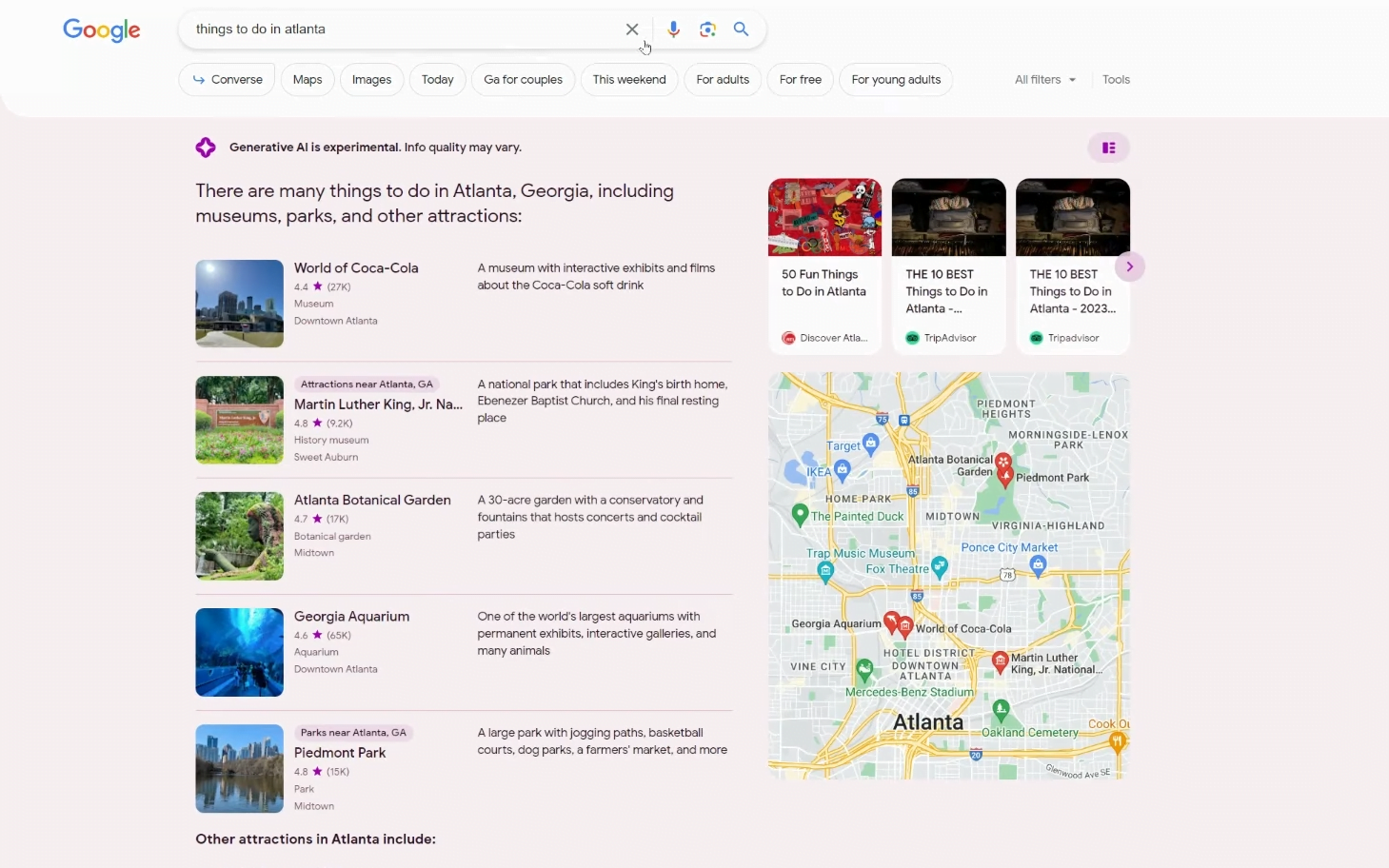Apply the This weekend filter chip
This screenshot has height=868, width=1389.
pos(628,80)
